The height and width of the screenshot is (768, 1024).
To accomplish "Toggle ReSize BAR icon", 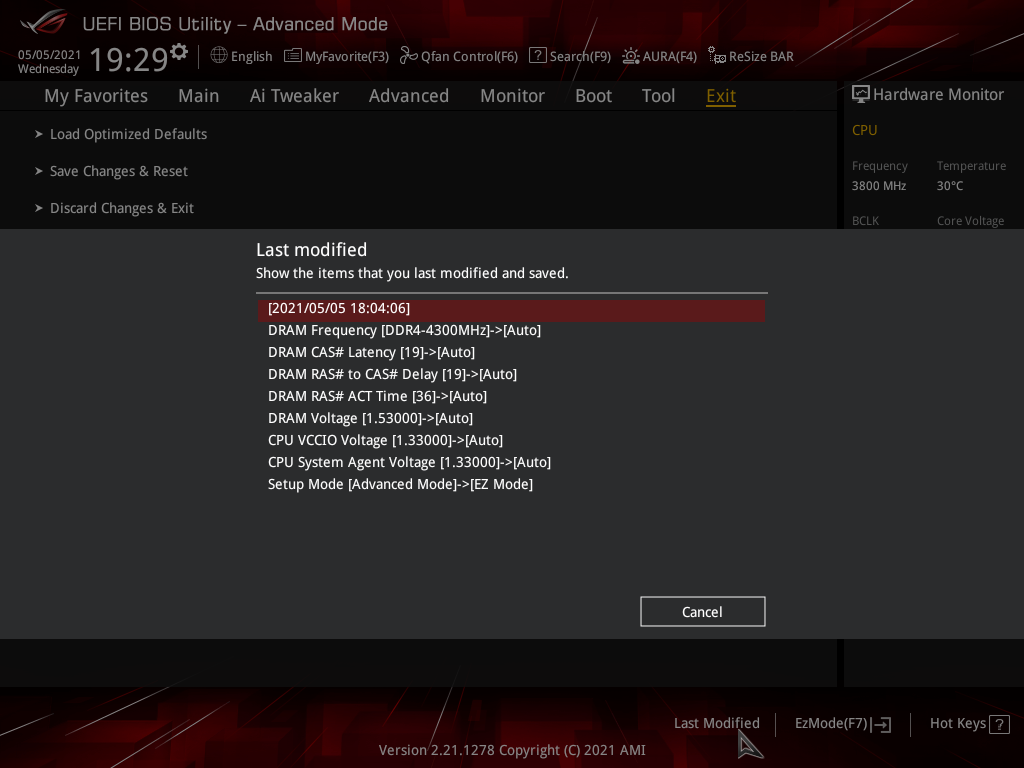I will pyautogui.click(x=716, y=56).
